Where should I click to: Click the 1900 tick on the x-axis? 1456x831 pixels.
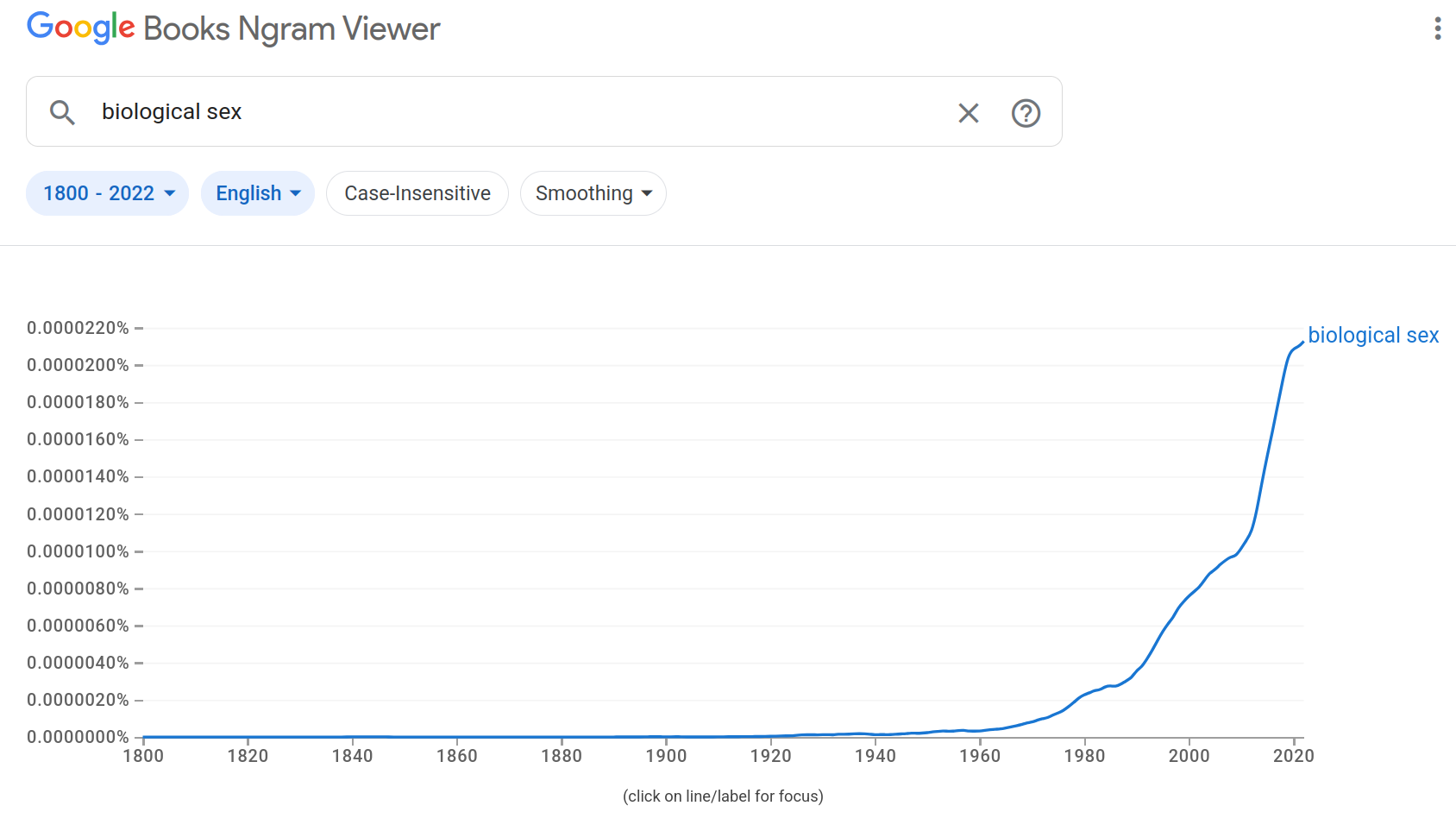pos(666,756)
